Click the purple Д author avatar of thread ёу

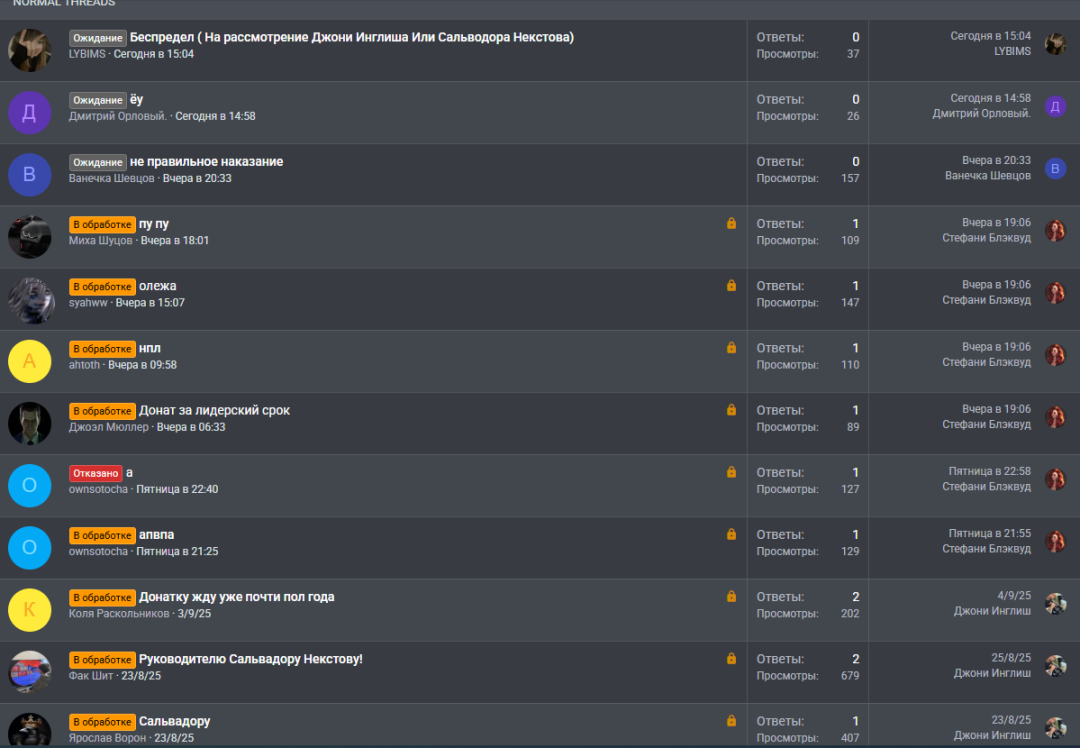(30, 112)
